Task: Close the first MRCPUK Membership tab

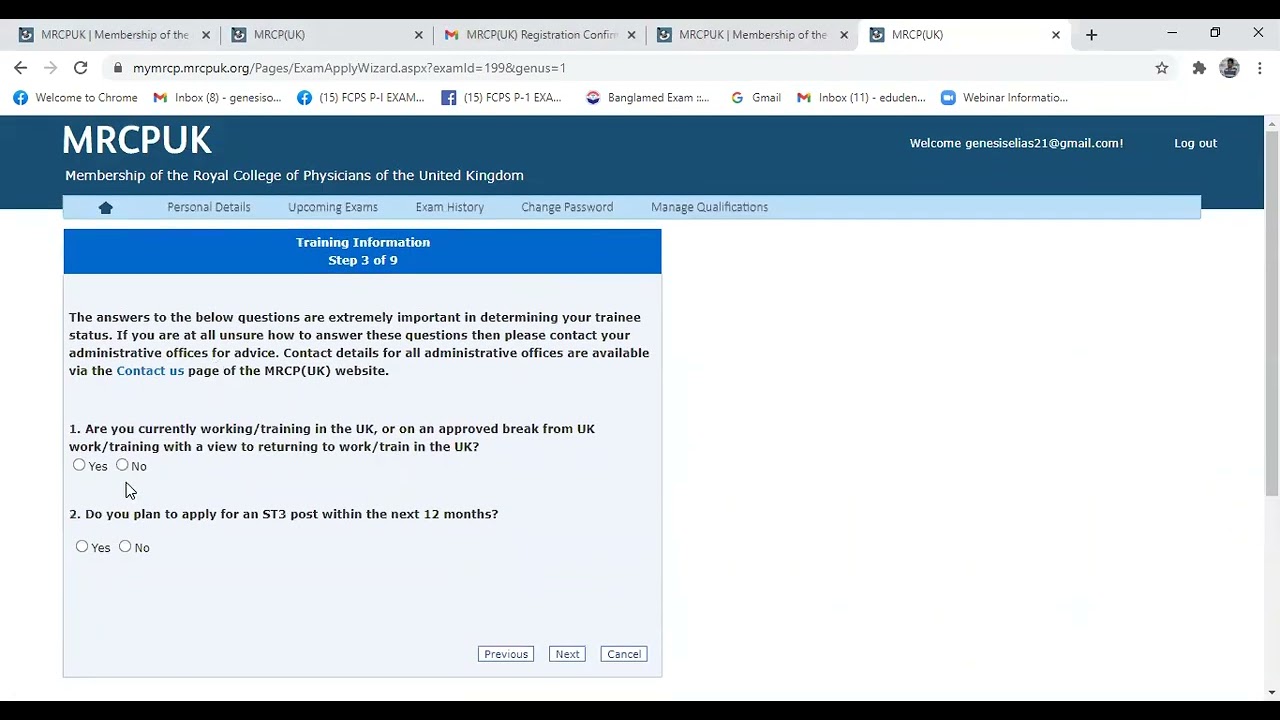Action: pyautogui.click(x=206, y=35)
